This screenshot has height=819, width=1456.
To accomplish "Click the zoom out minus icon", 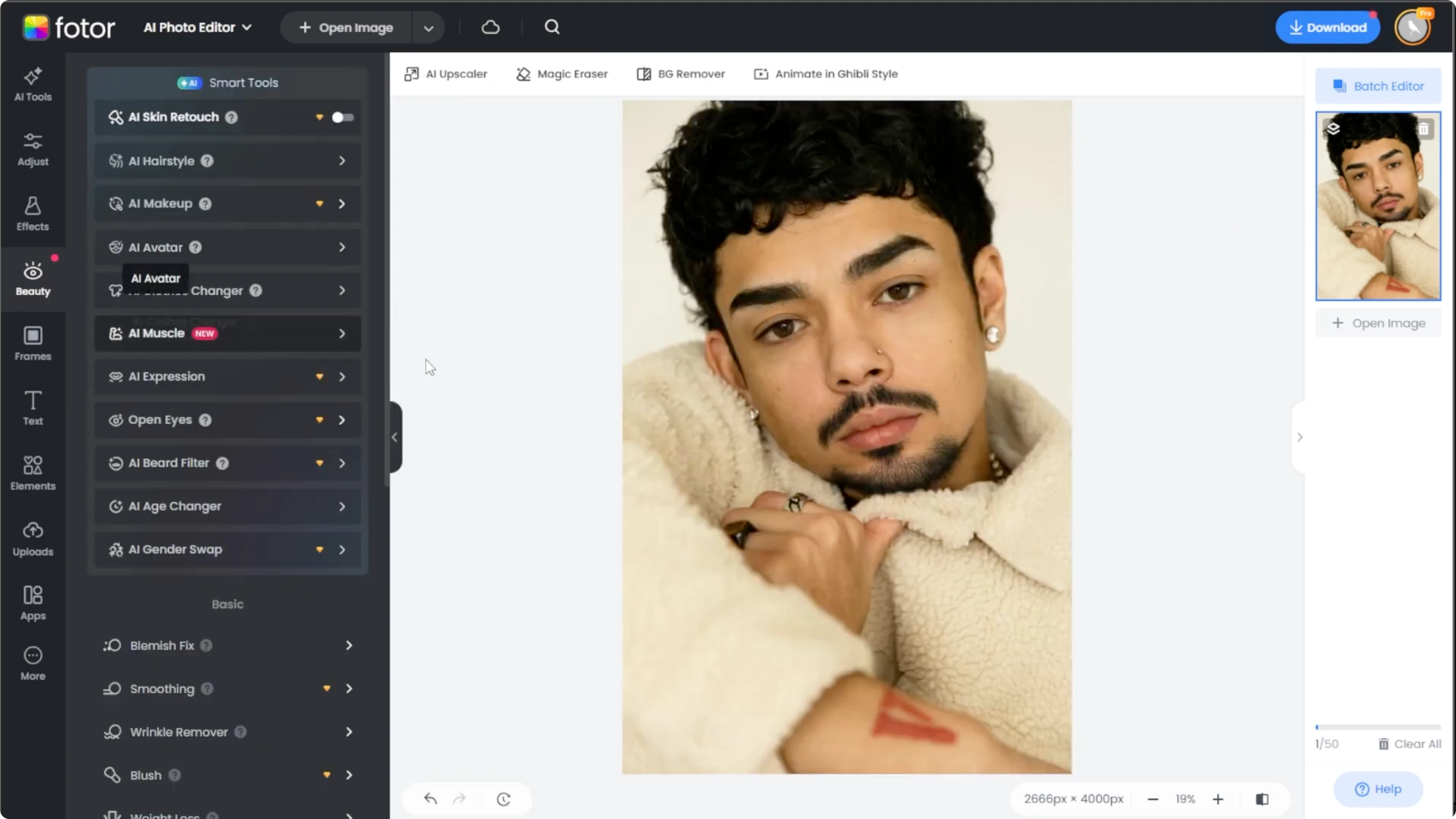I will click(x=1153, y=799).
